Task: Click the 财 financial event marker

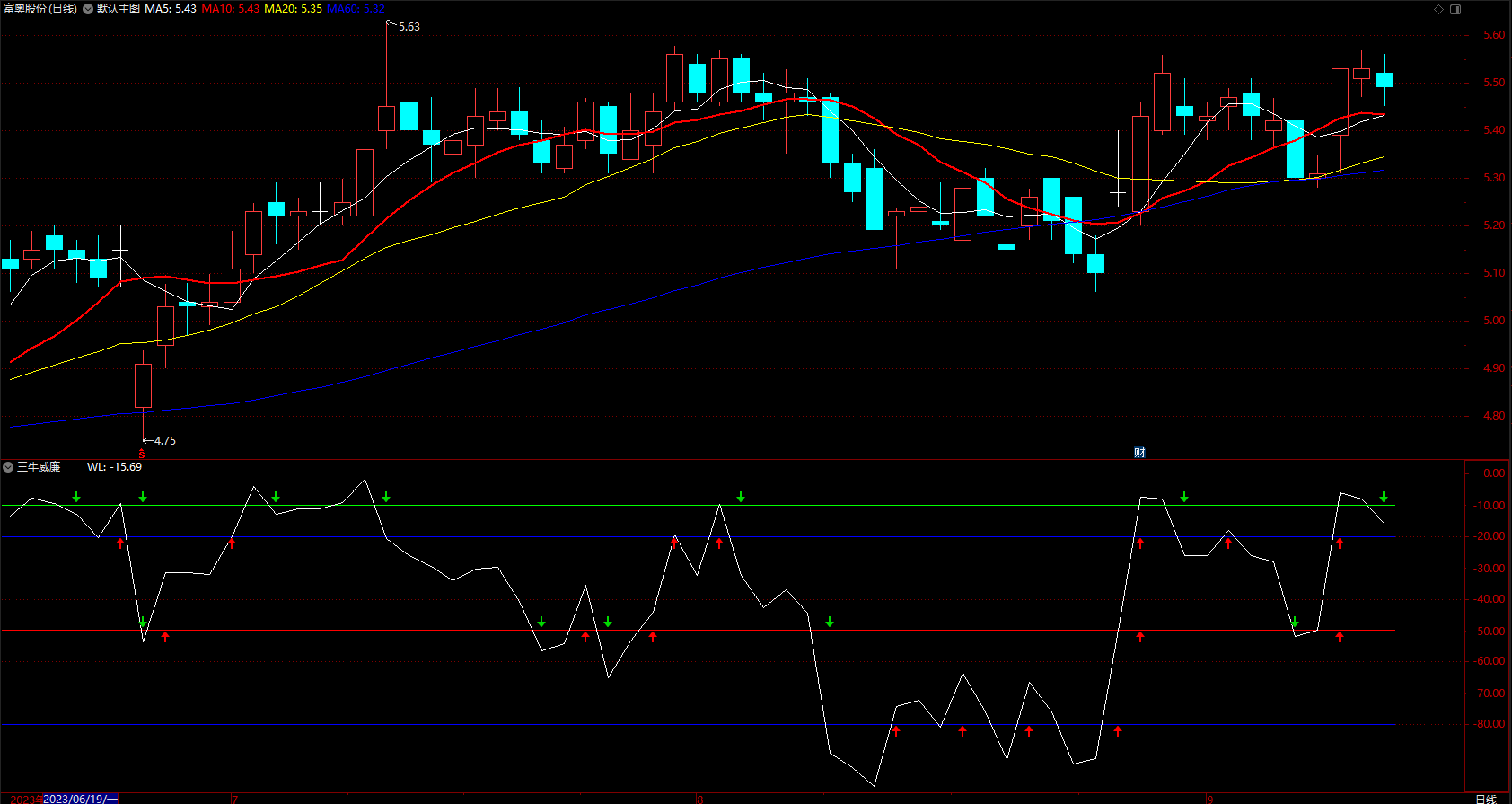Action: (1139, 453)
